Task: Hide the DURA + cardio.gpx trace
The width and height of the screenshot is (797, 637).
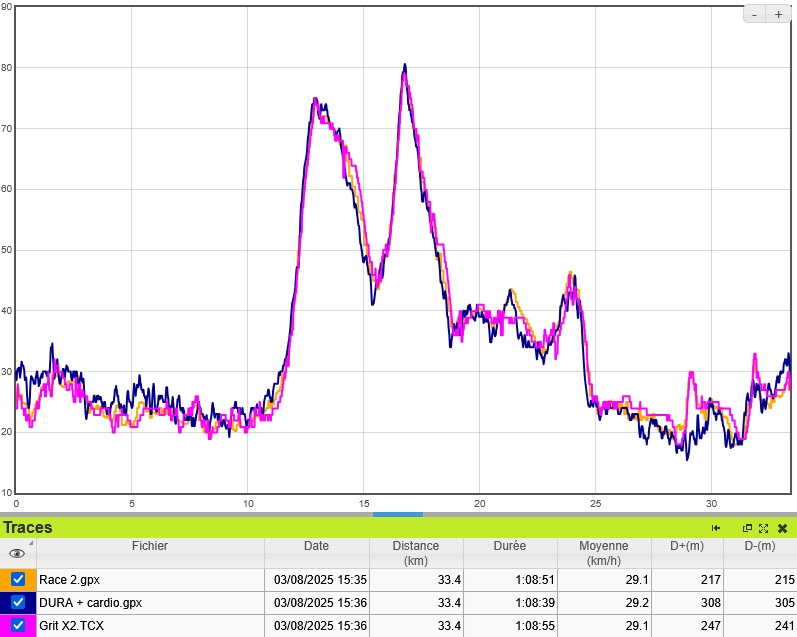Action: 18,603
